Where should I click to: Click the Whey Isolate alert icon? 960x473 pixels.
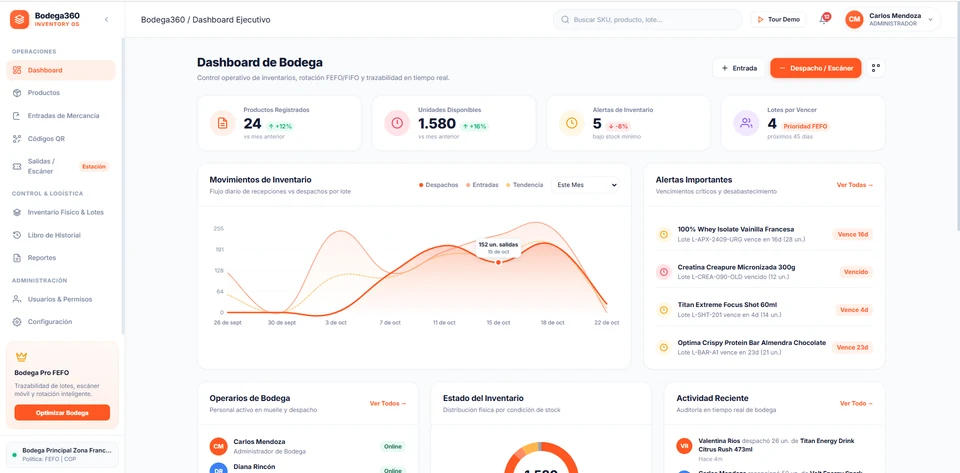click(x=663, y=234)
